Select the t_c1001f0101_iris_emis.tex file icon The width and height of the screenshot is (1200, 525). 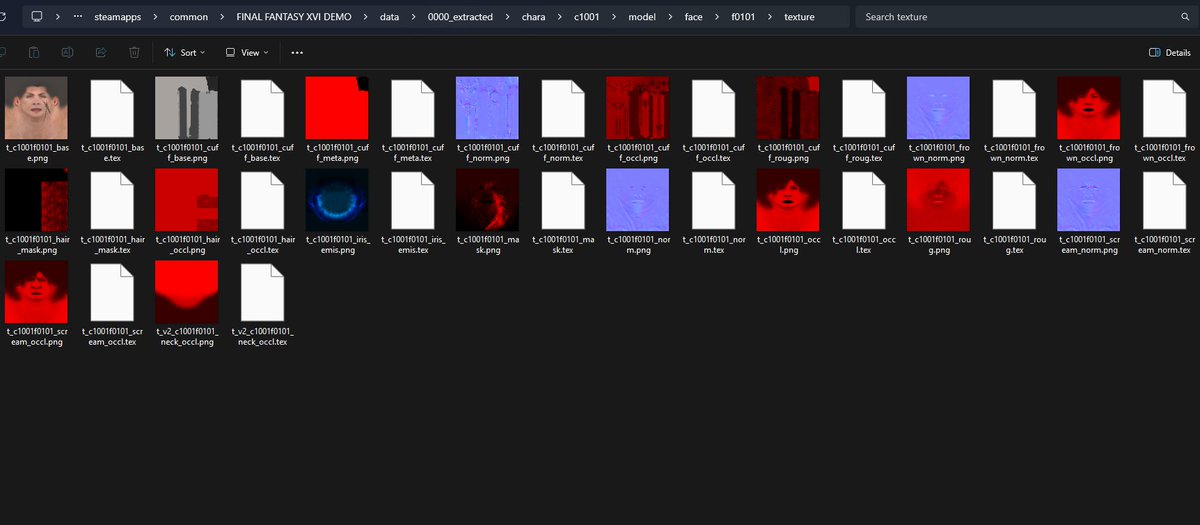tap(412, 200)
